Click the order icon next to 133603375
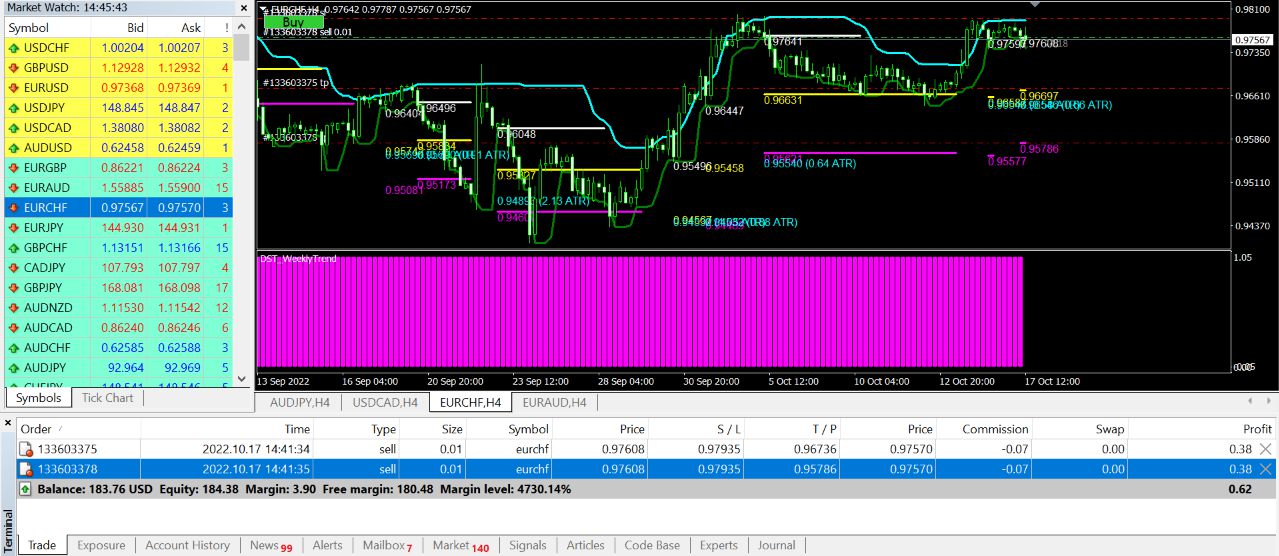1279x556 pixels. [26, 449]
